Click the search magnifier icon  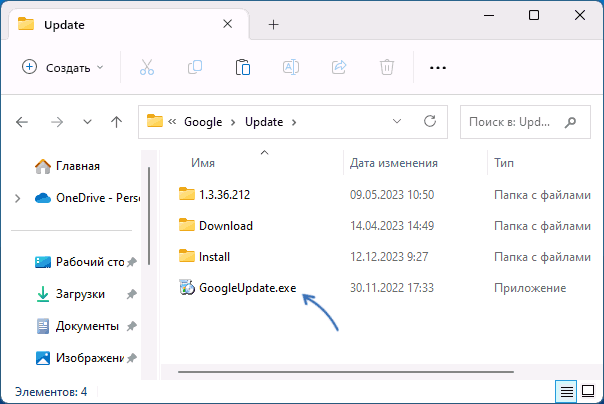point(570,122)
